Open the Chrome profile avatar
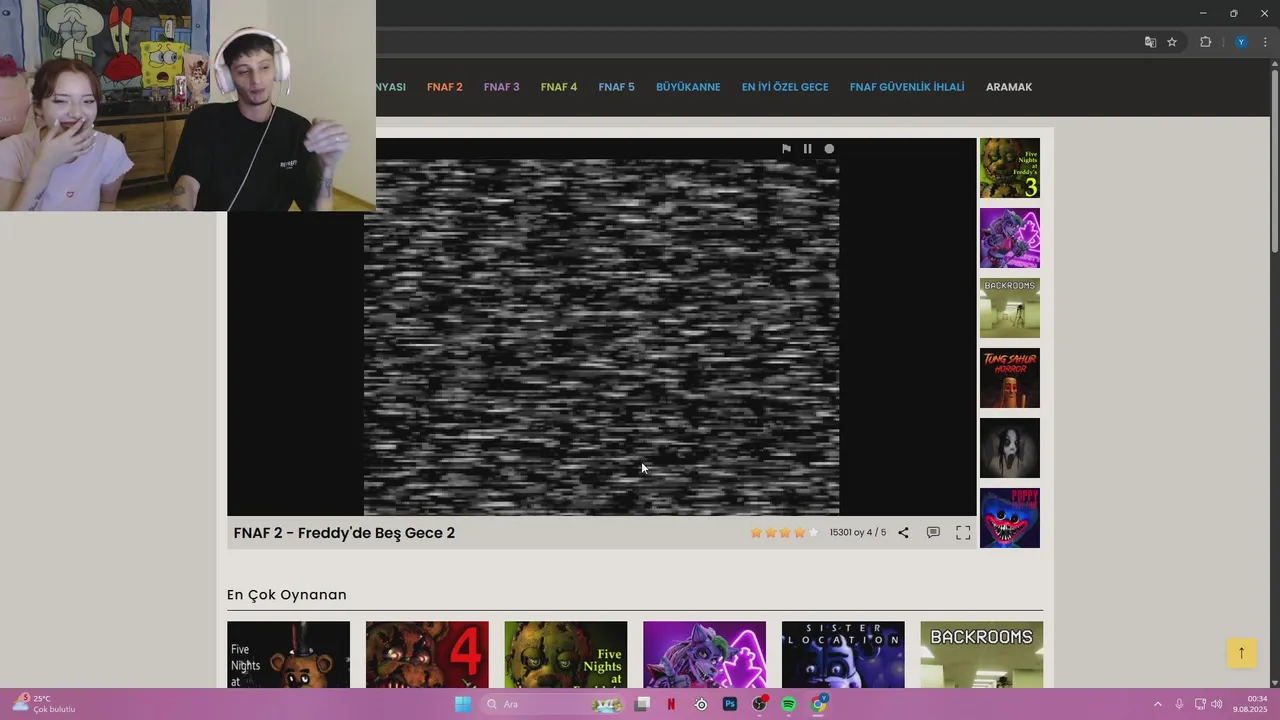Image resolution: width=1280 pixels, height=720 pixels. [1241, 42]
